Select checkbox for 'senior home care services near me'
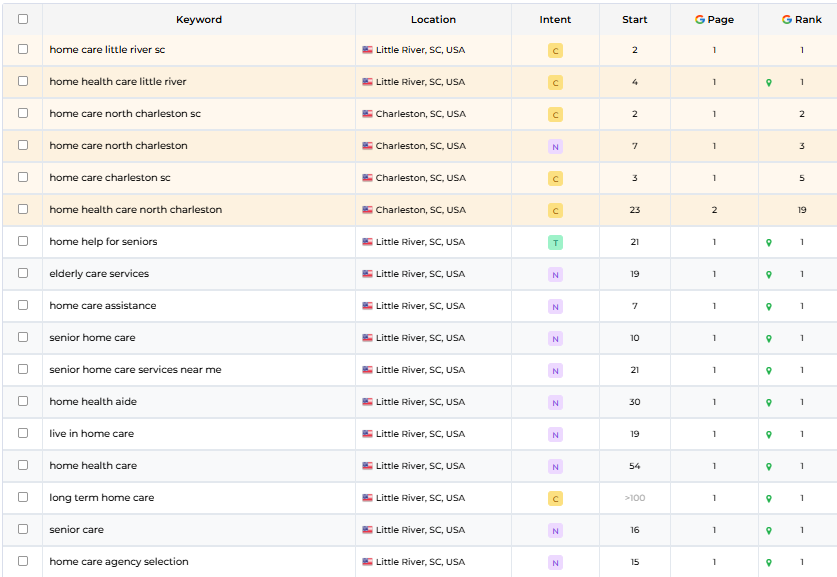 23,369
